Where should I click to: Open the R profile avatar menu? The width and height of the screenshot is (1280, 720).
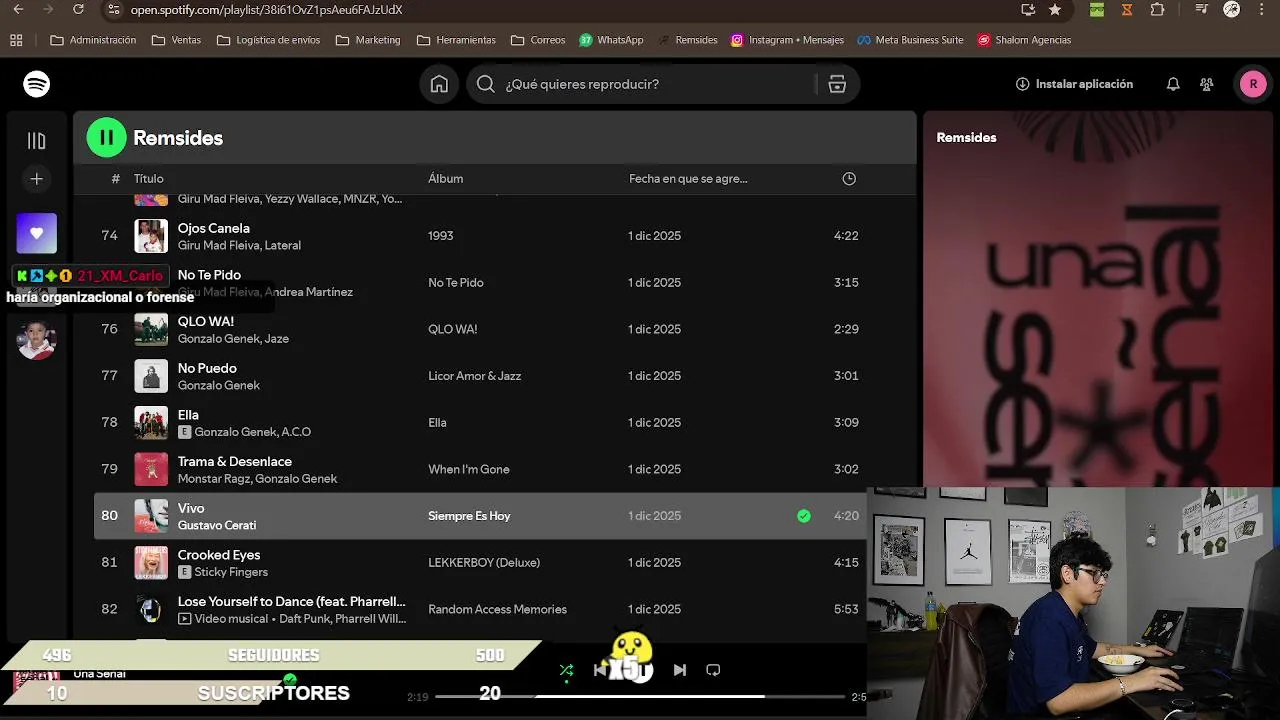[x=1253, y=84]
